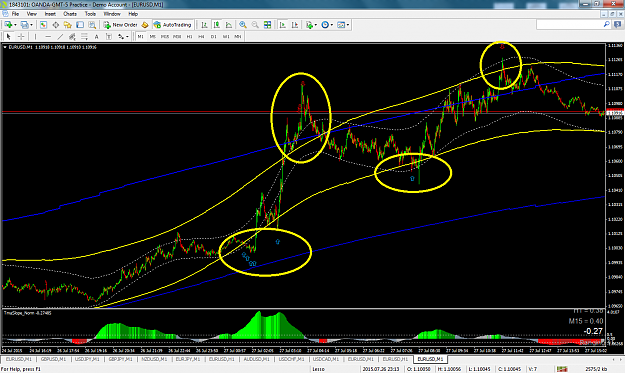The width and height of the screenshot is (625, 373).
Task: Tile the chart windows
Action: pos(267,25)
